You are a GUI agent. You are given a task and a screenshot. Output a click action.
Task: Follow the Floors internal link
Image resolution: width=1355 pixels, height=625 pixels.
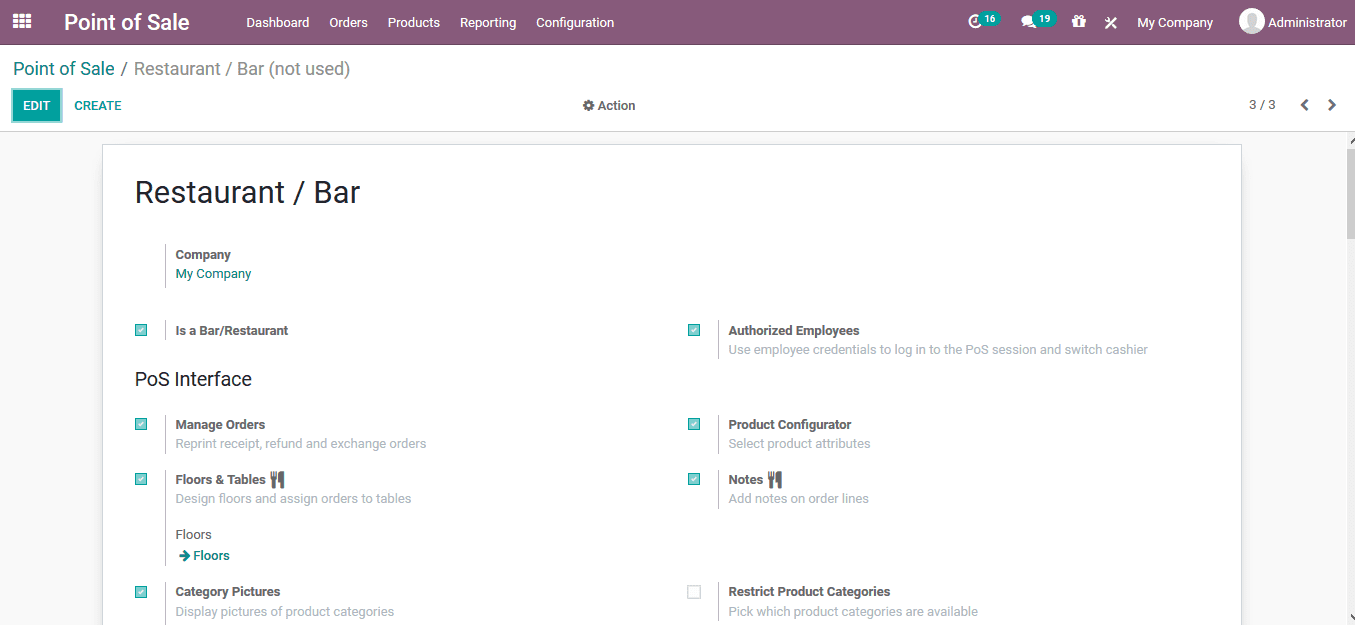tap(203, 555)
